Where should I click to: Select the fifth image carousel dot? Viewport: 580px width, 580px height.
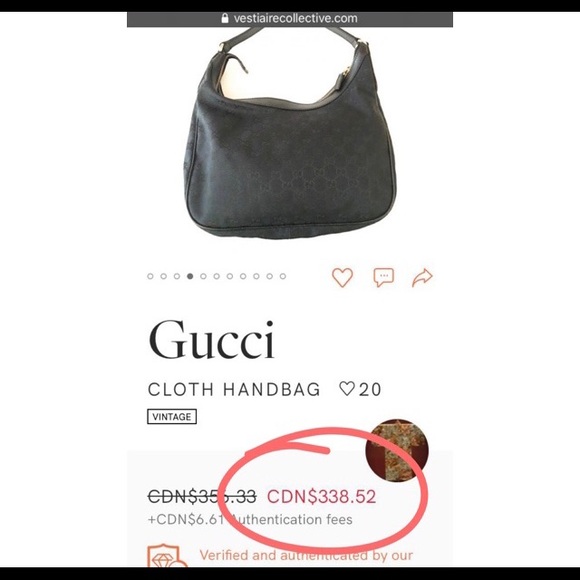point(203,276)
